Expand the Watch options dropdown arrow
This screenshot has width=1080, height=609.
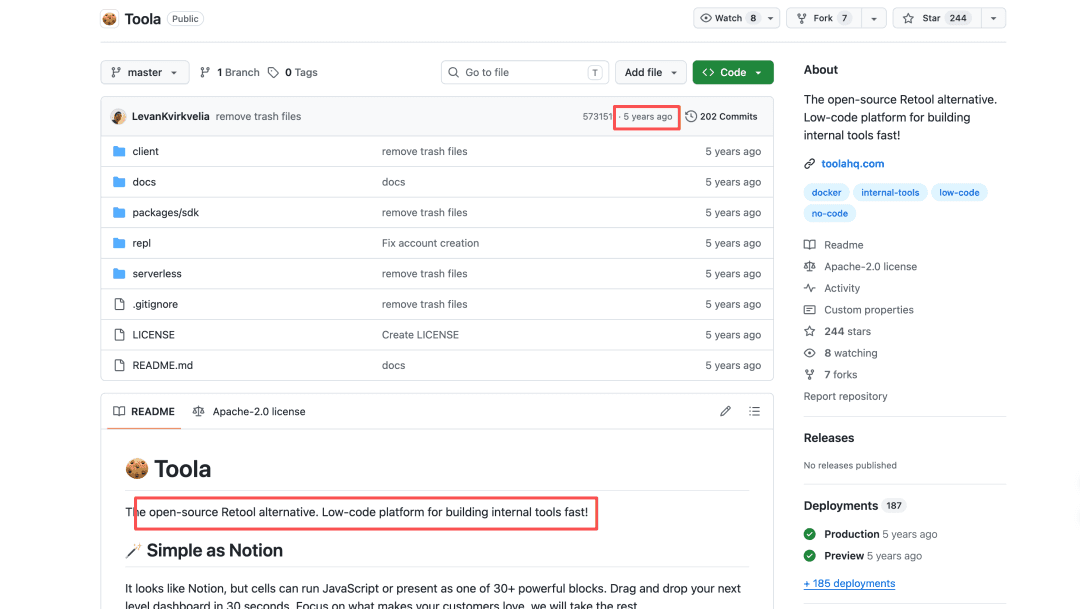tap(771, 19)
